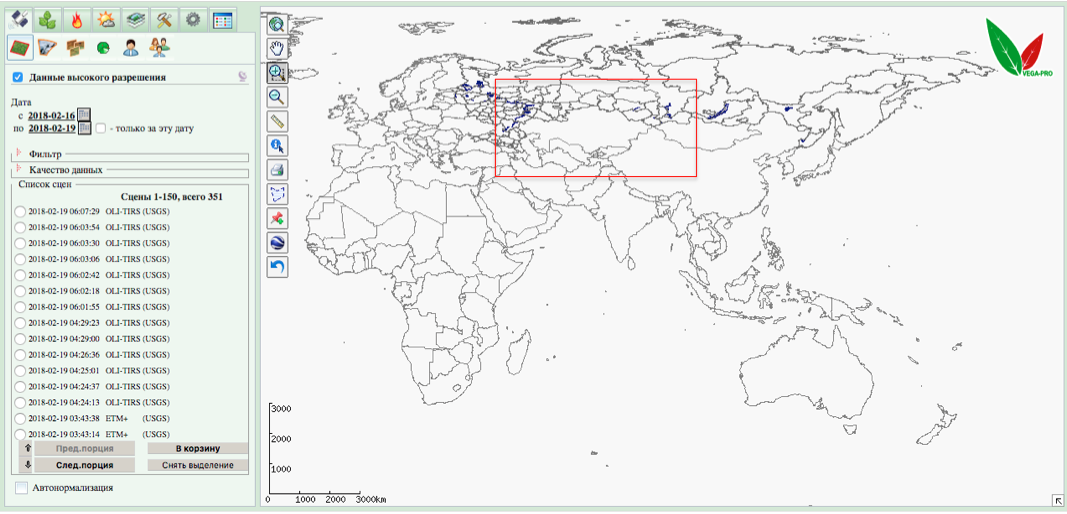Viewport: 1067px width, 514px height.
Task: Uncheck Данные высокого разрешения checkbox
Action: pyautogui.click(x=17, y=77)
